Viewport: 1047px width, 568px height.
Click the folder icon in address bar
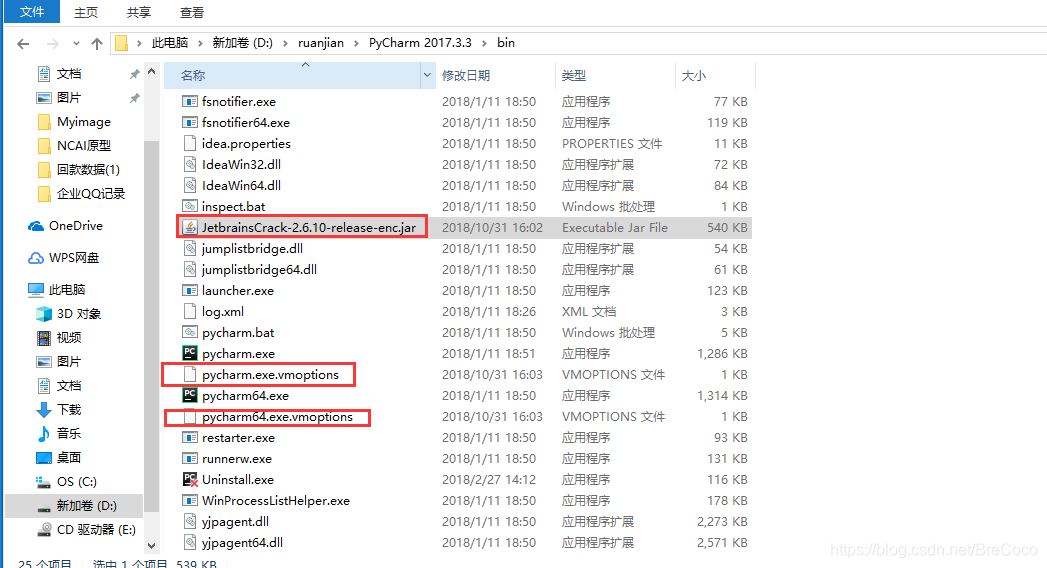[x=122, y=43]
